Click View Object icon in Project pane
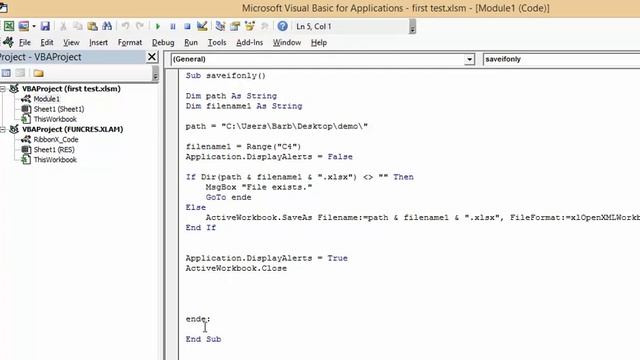This screenshot has width=640, height=360. (20, 73)
